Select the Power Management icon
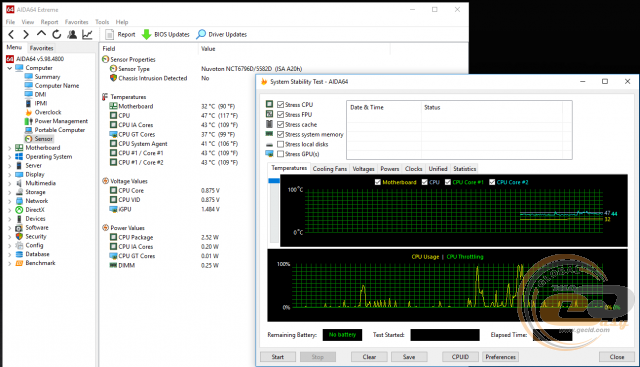Viewport: 640px width, 367px height. (x=29, y=121)
